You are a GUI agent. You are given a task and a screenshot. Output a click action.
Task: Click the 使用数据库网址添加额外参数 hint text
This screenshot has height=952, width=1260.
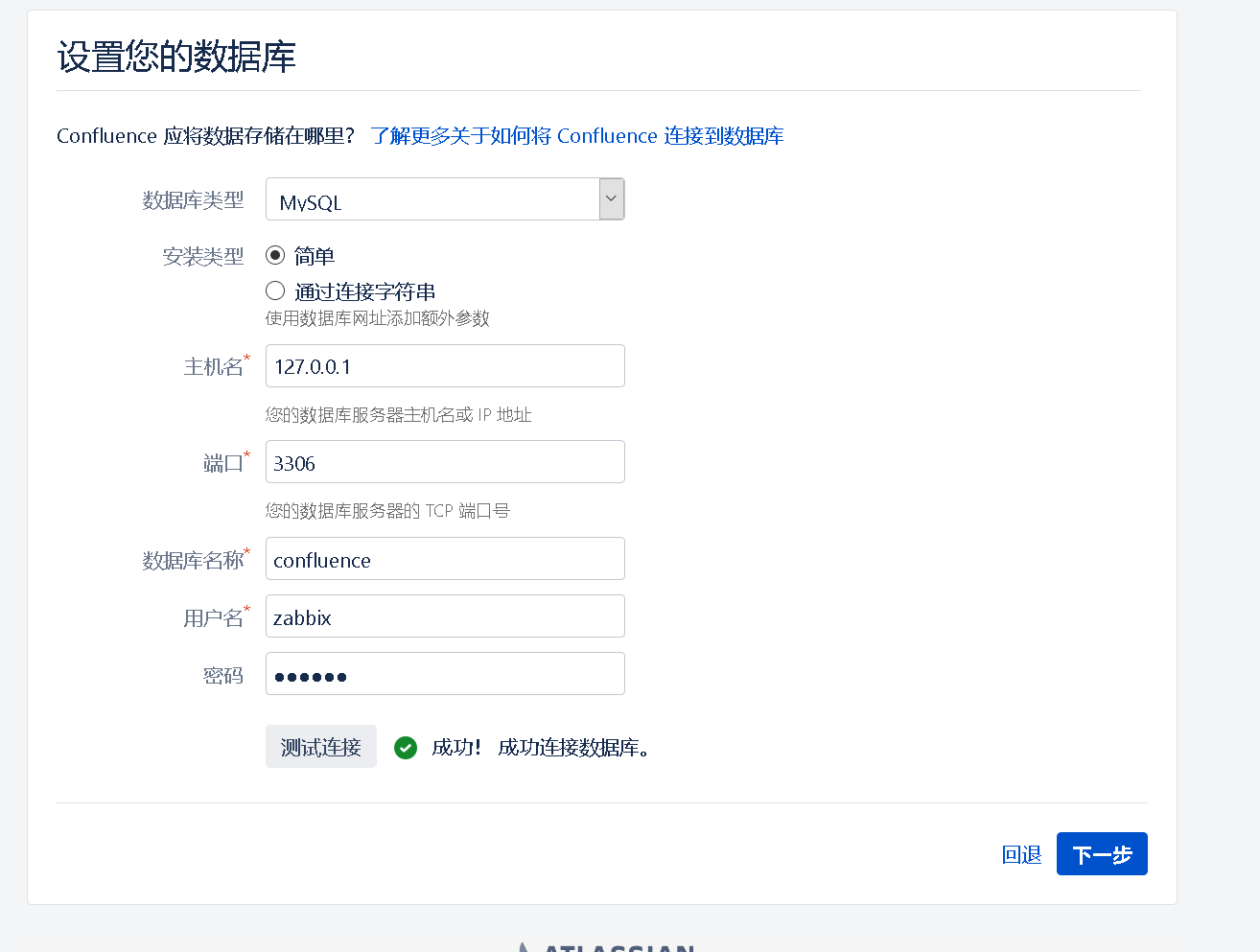[x=378, y=318]
